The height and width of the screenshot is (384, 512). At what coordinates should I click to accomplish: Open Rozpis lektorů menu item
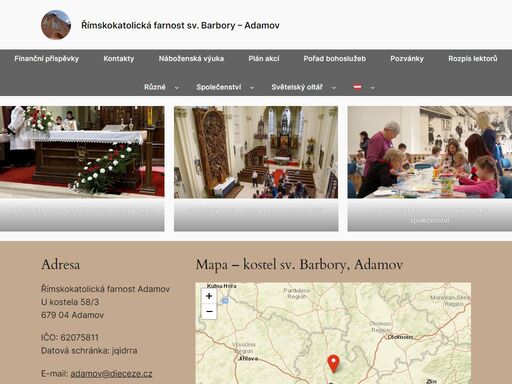pyautogui.click(x=473, y=59)
